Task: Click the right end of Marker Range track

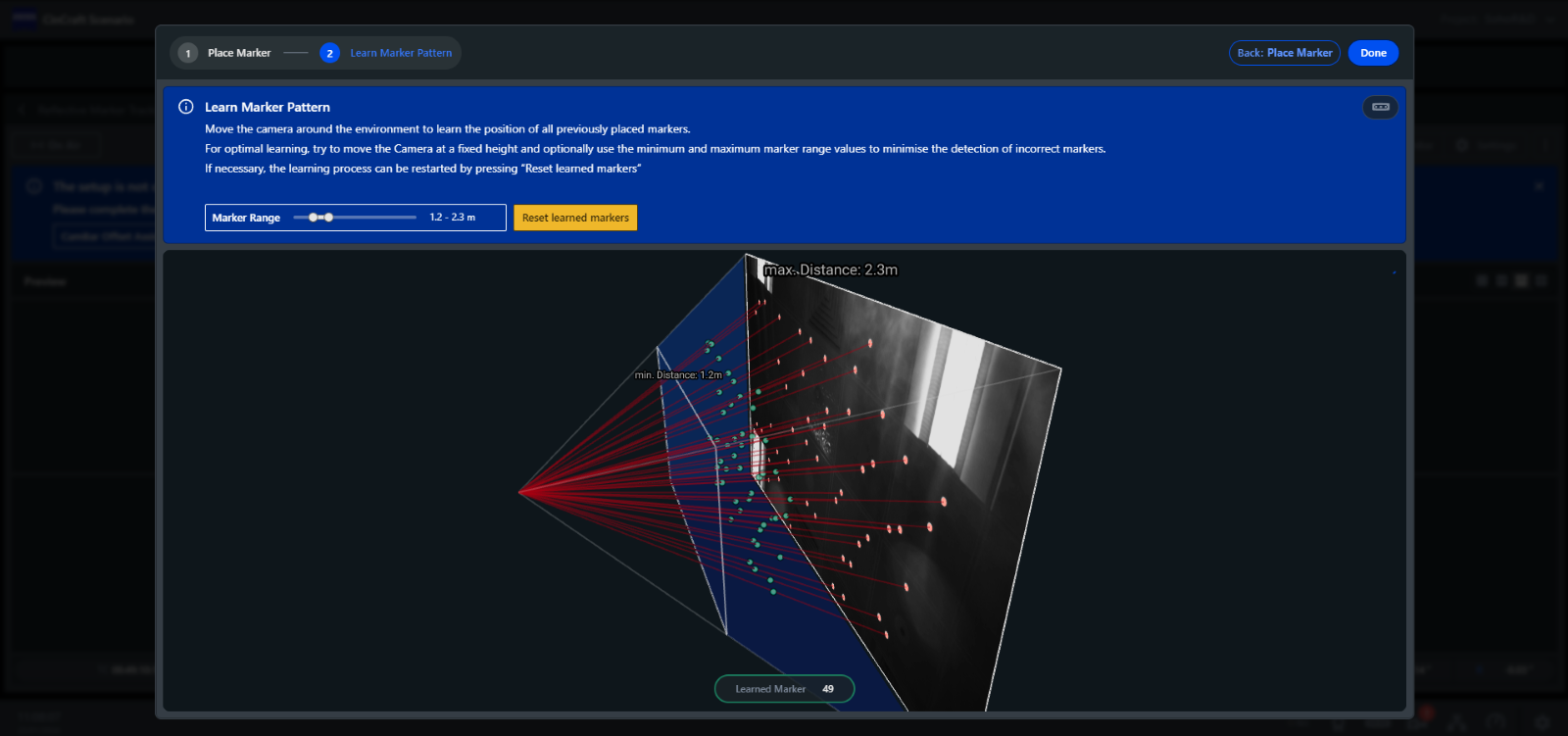Action: (x=414, y=218)
